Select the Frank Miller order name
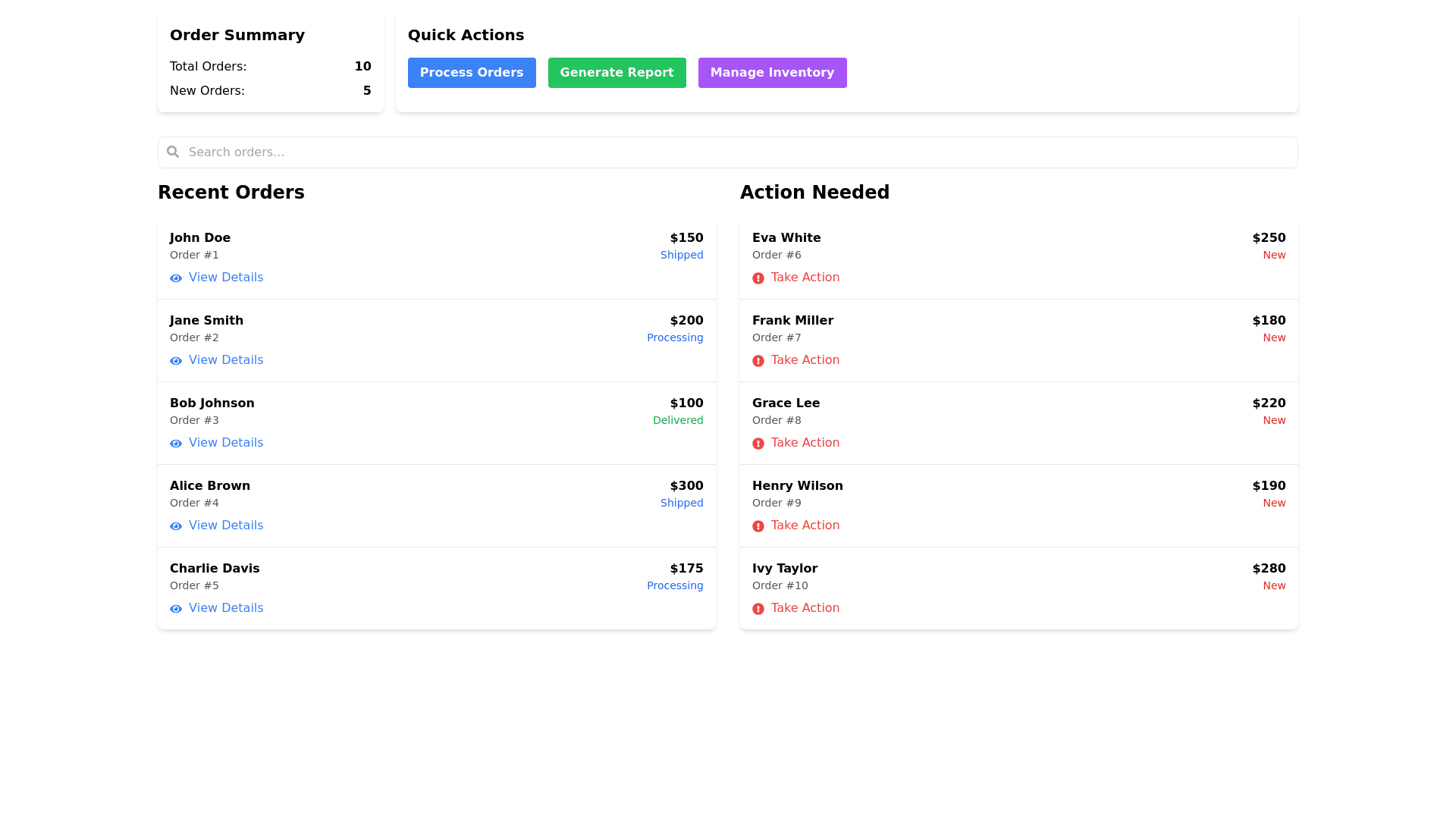Screen dimensions: 1456x819 point(792,321)
